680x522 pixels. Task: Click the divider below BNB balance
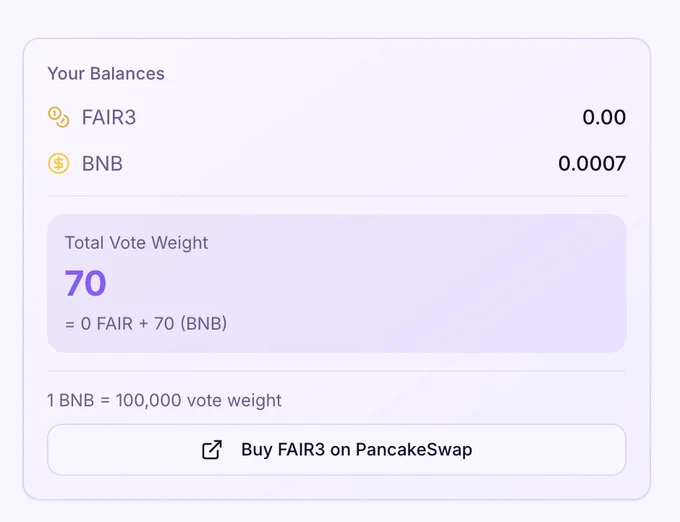pos(337,196)
